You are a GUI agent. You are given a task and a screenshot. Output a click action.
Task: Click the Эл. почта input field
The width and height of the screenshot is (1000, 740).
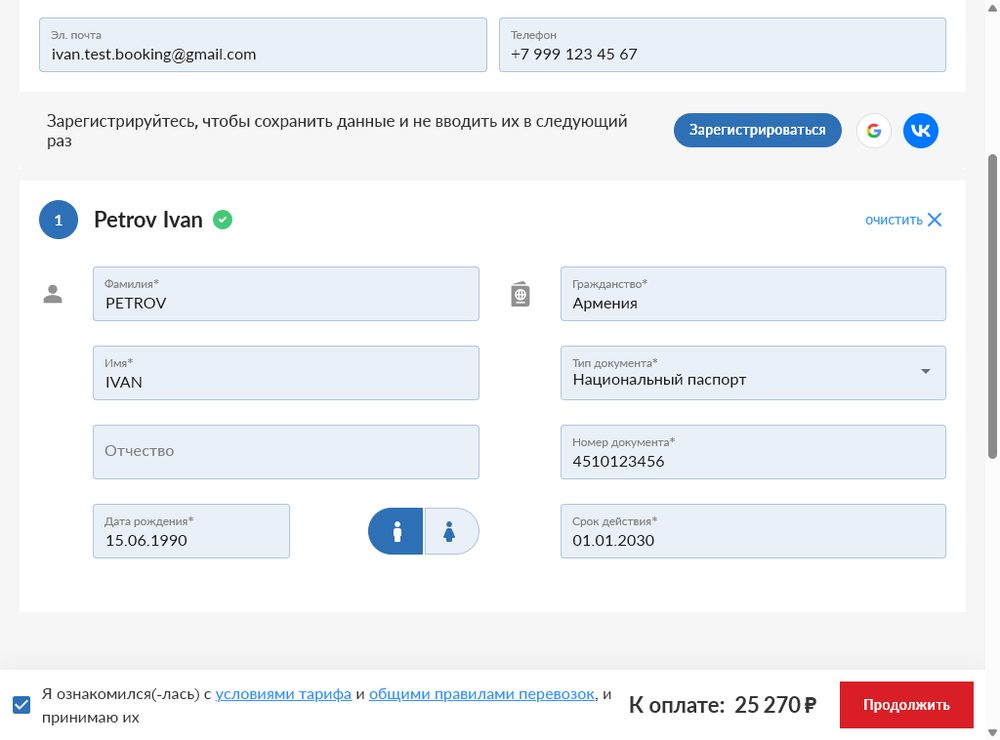pyautogui.click(x=263, y=45)
